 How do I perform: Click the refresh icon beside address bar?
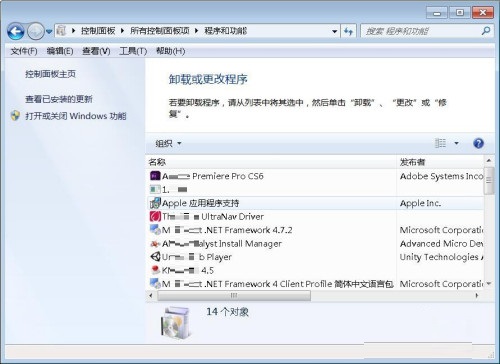[348, 32]
